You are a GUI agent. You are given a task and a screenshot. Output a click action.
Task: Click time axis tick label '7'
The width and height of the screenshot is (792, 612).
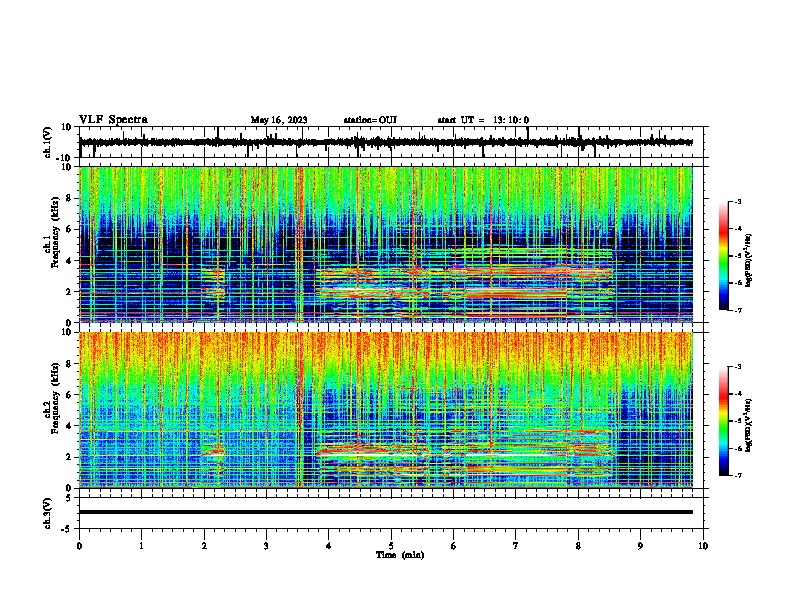(x=516, y=546)
